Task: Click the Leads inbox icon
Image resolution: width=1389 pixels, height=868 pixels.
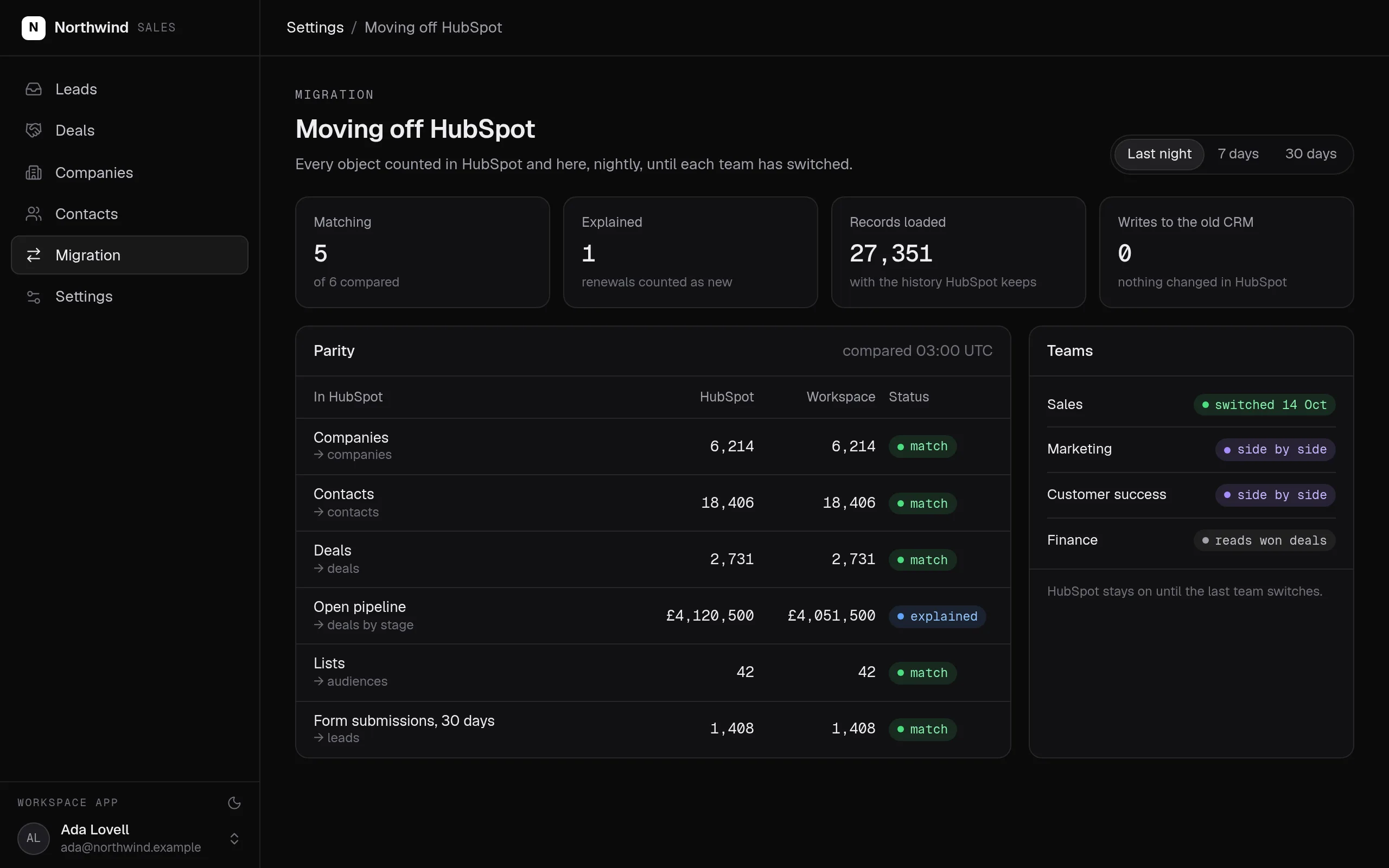Action: pyautogui.click(x=33, y=89)
